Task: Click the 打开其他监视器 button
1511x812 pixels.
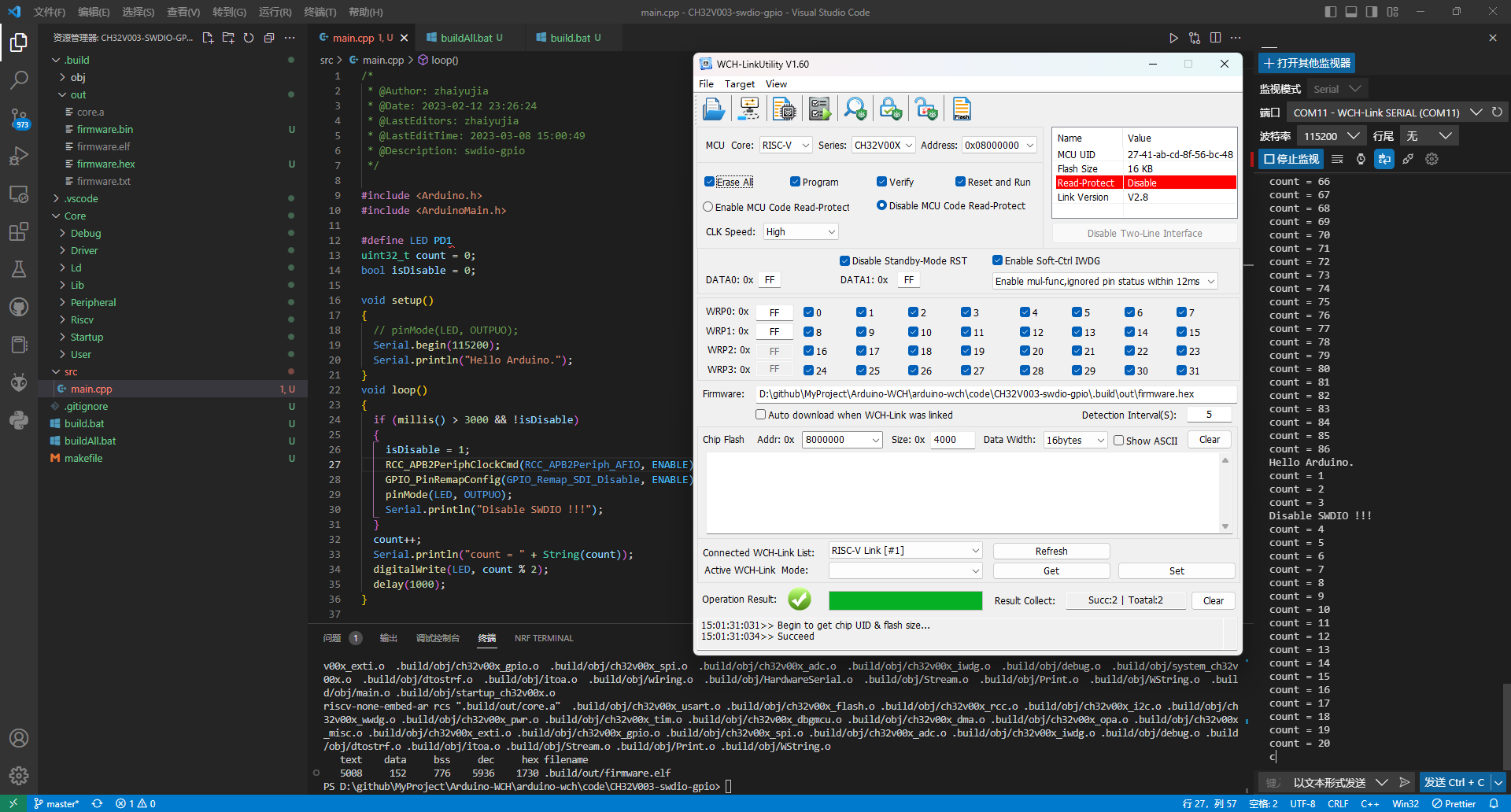Action: click(x=1306, y=63)
